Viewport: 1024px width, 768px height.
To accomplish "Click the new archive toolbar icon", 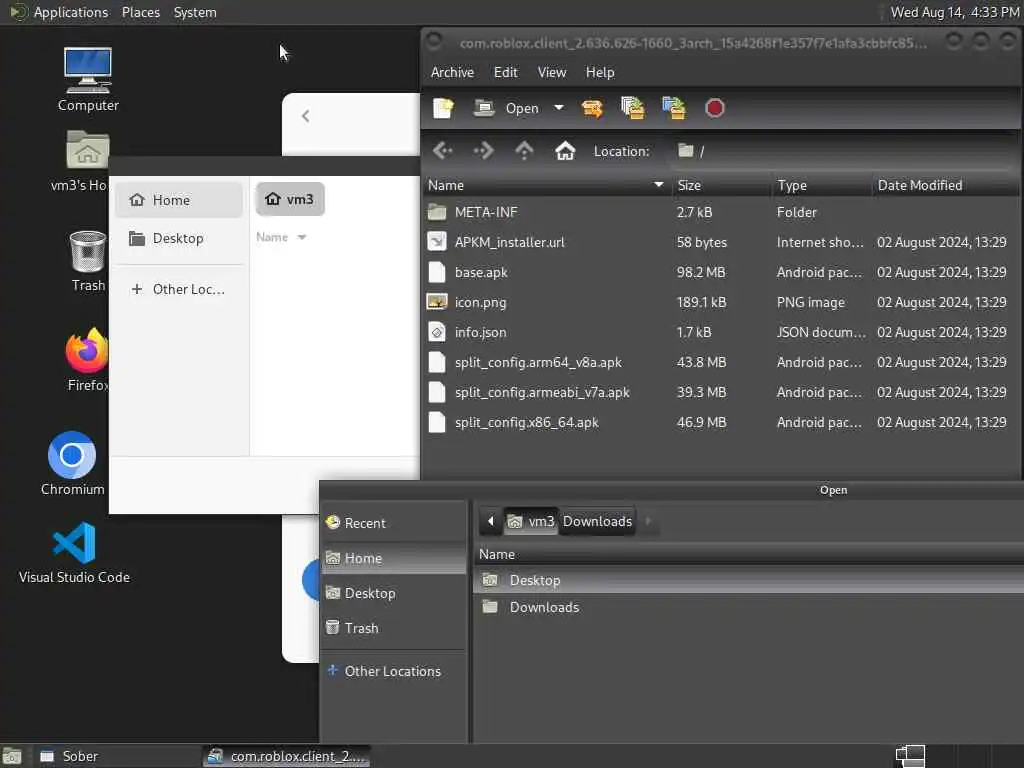I will pos(443,108).
